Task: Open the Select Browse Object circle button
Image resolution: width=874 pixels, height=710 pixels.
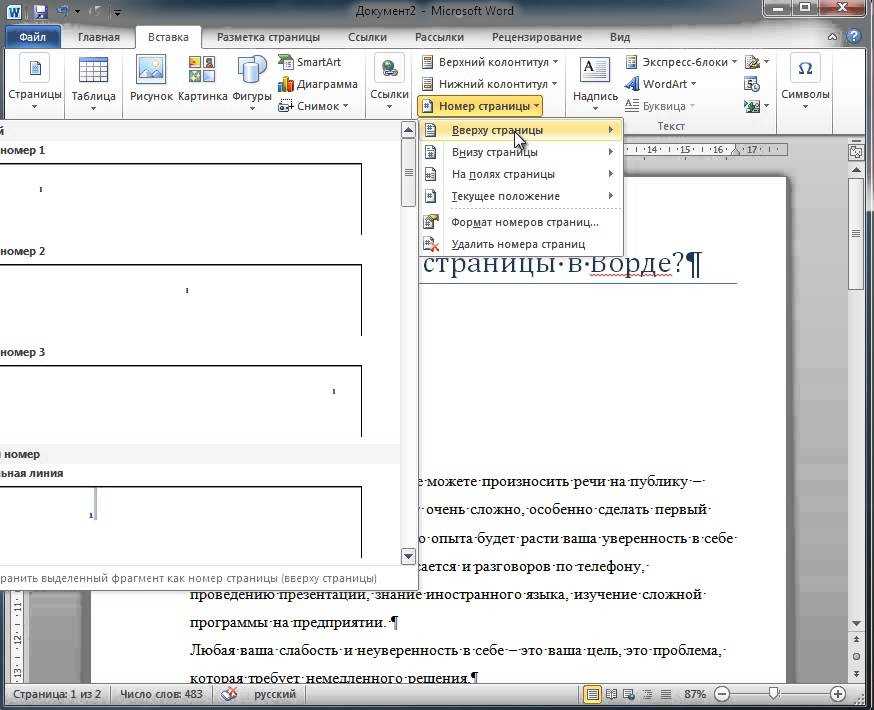Action: (857, 656)
